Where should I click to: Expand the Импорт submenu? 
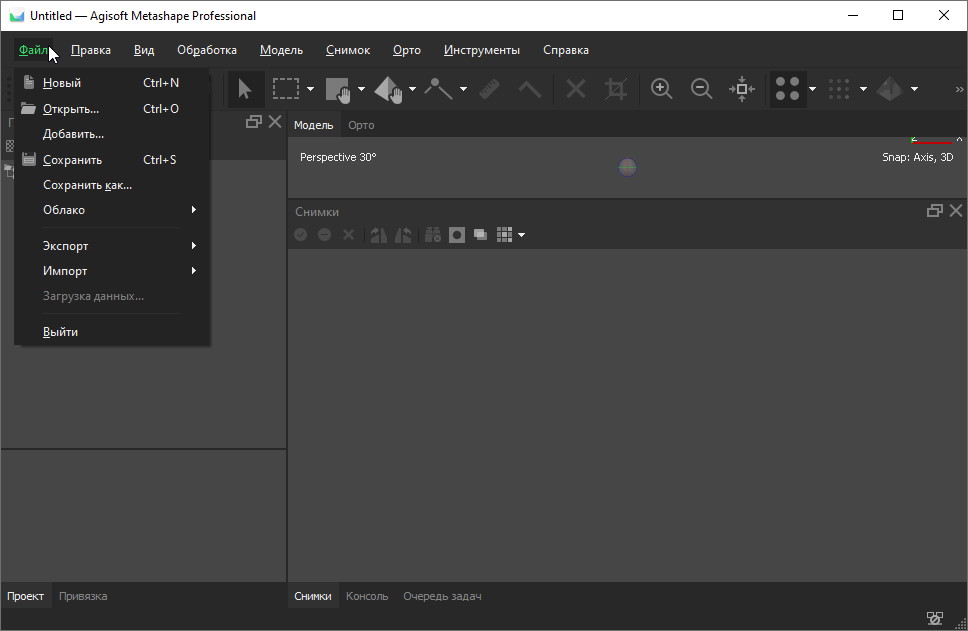click(112, 271)
